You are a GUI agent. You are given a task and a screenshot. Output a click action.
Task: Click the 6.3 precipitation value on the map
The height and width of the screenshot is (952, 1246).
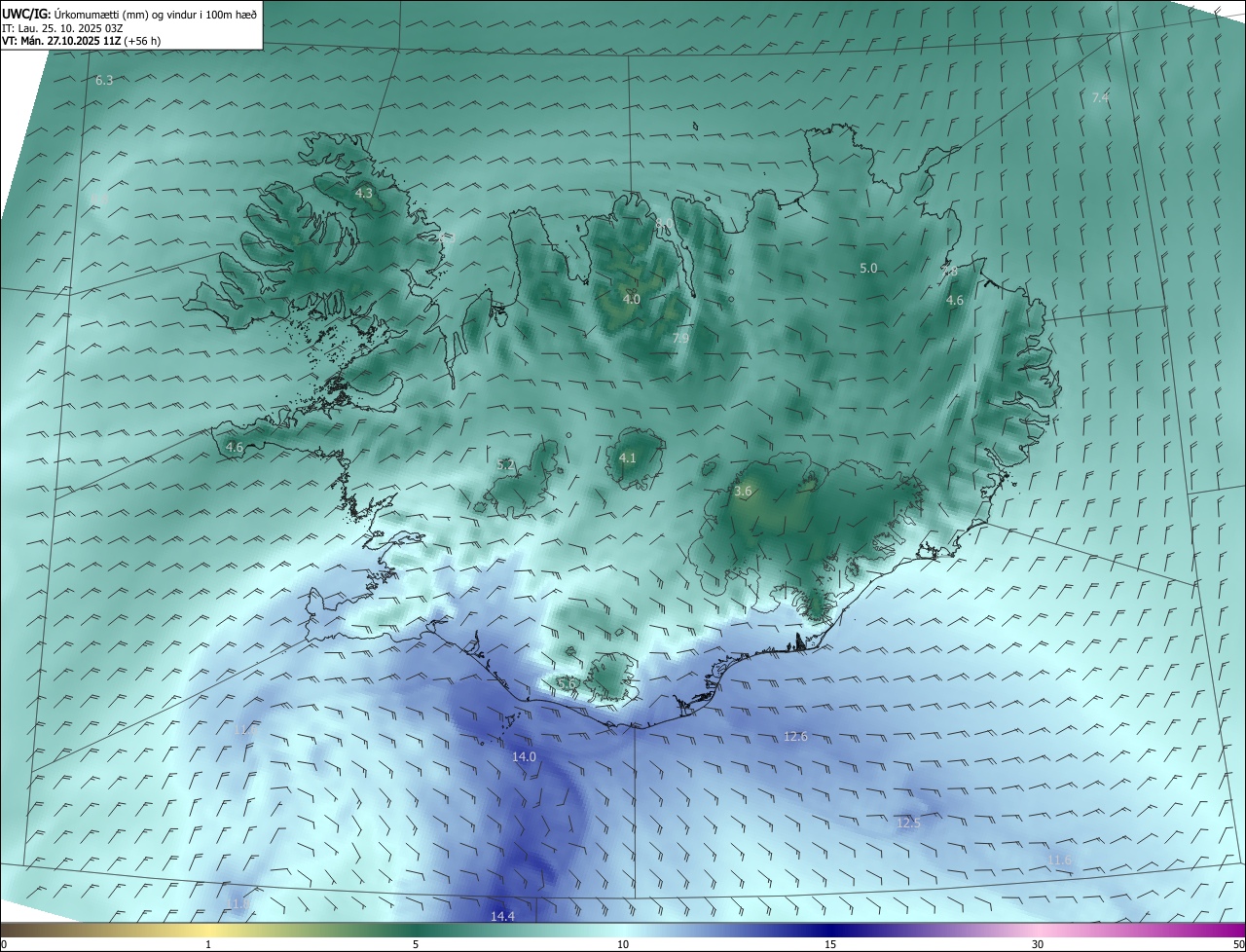click(104, 80)
